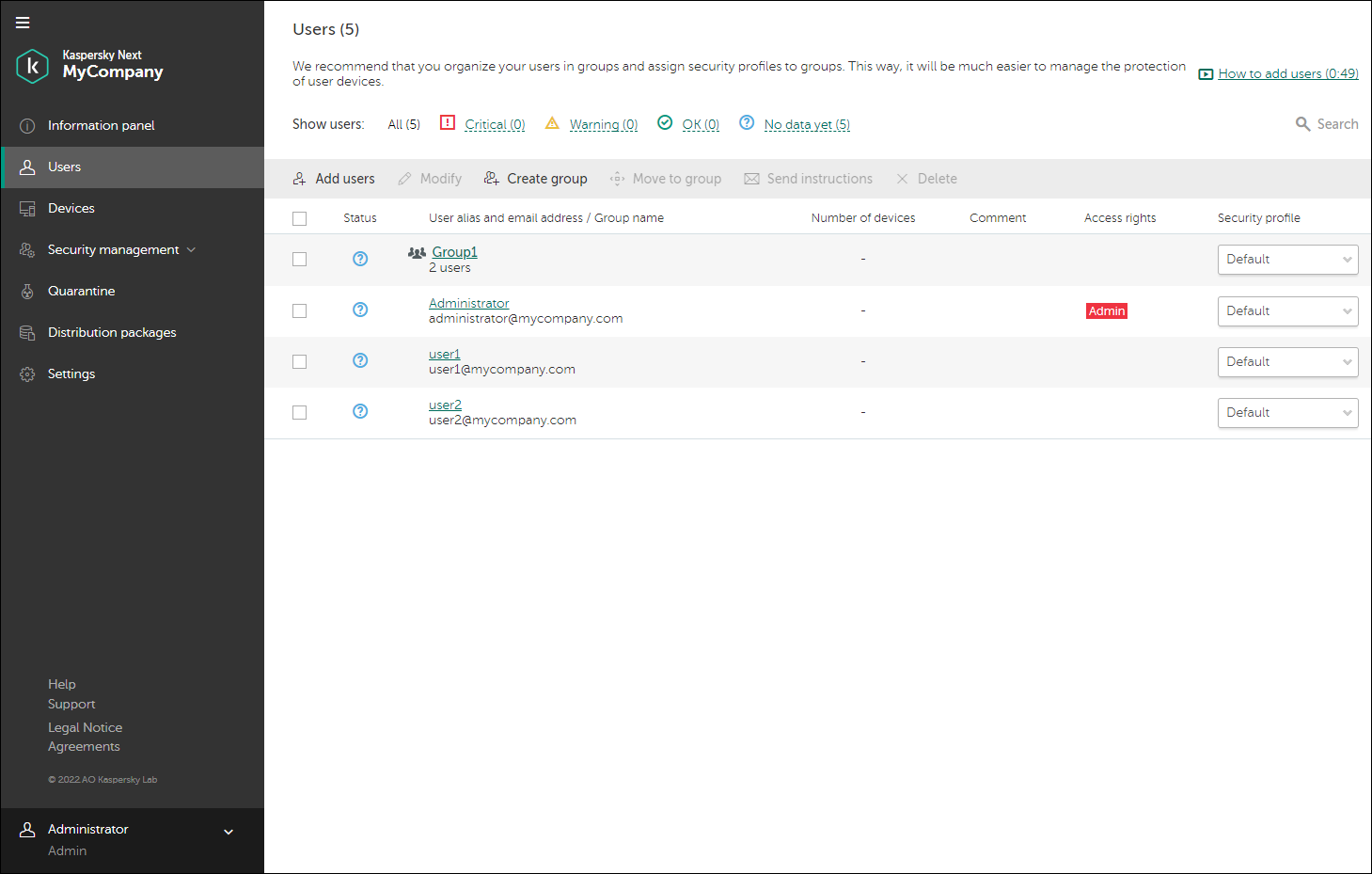
Task: Open the hamburger menu icon
Action: 23,23
